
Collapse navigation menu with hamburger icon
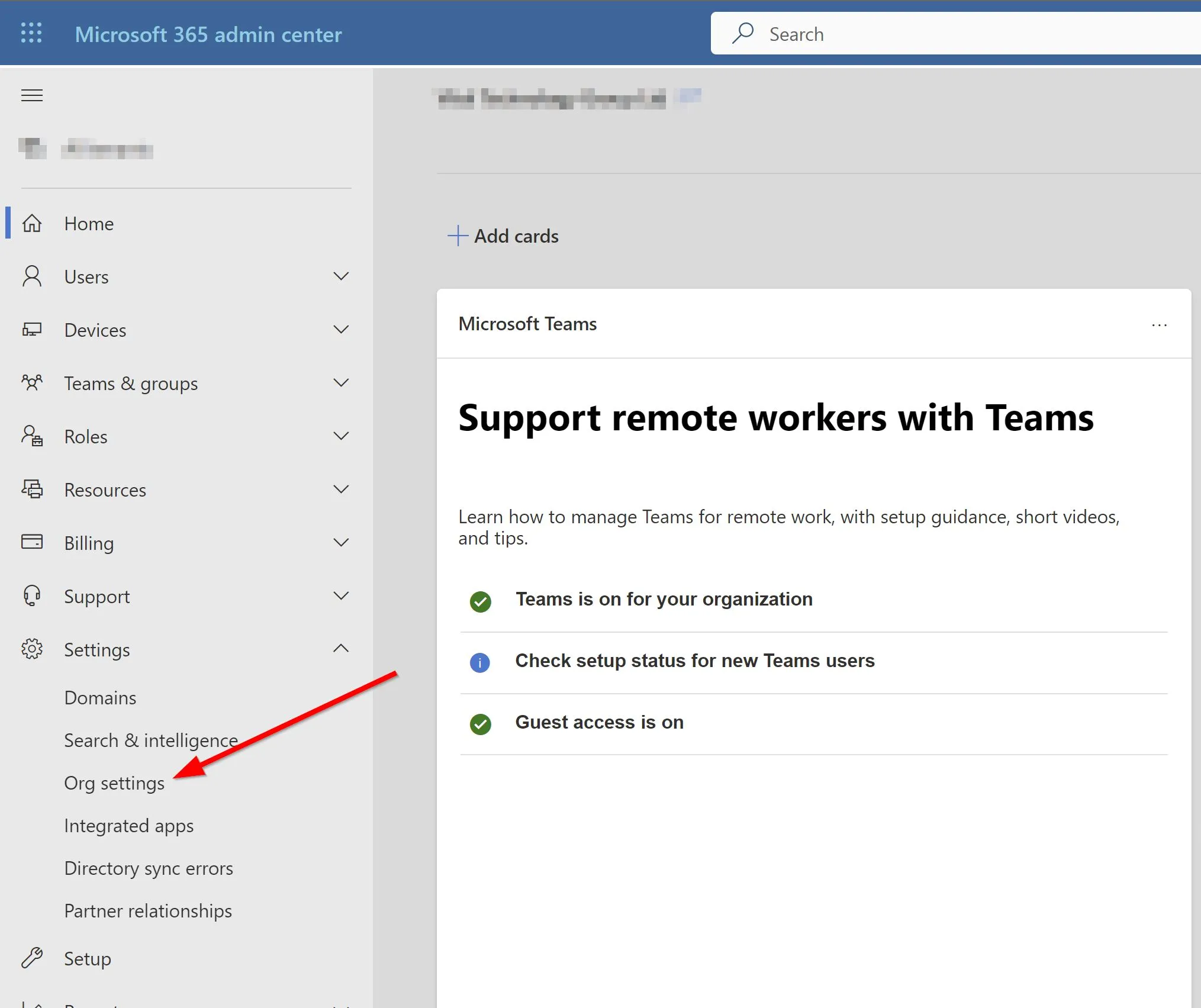tap(32, 95)
